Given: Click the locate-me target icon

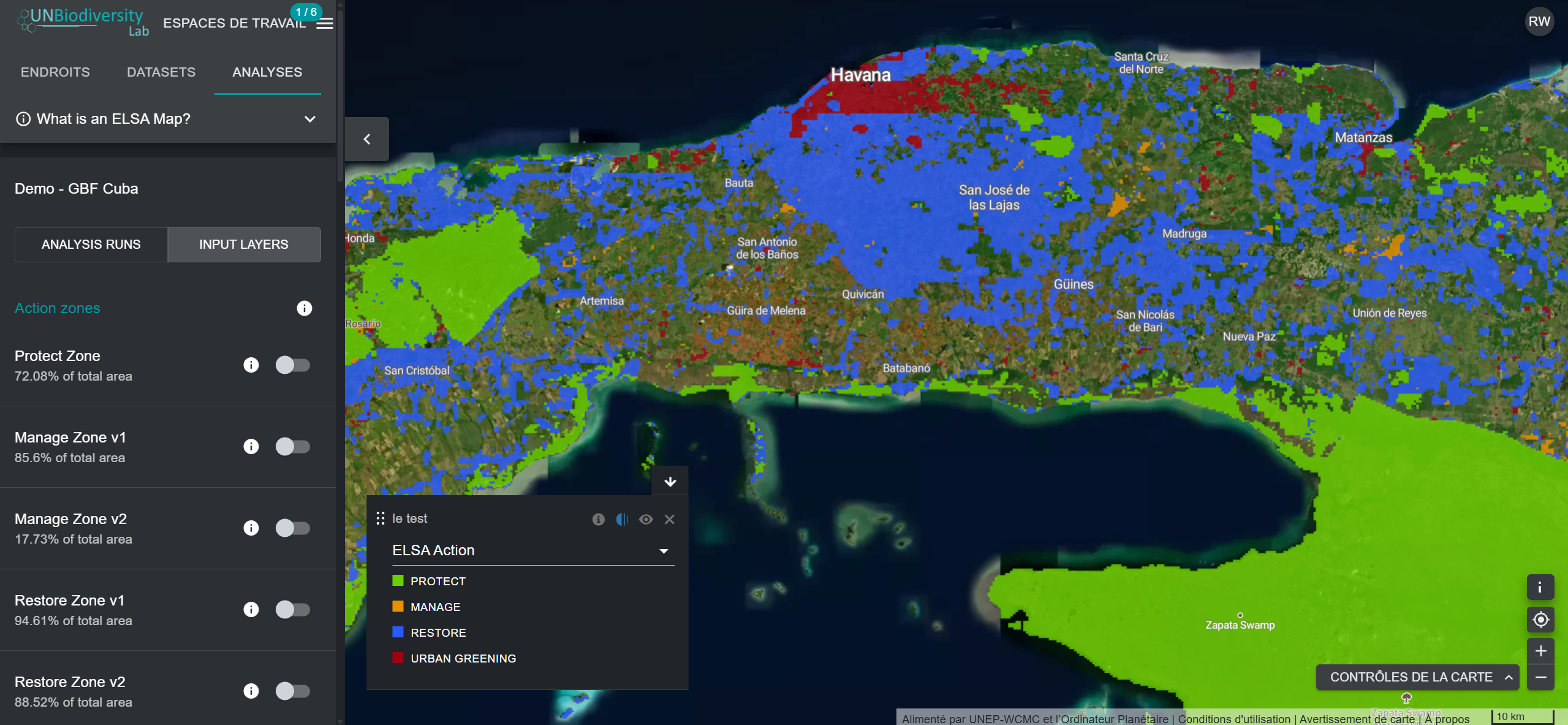Looking at the screenshot, I should tap(1540, 620).
